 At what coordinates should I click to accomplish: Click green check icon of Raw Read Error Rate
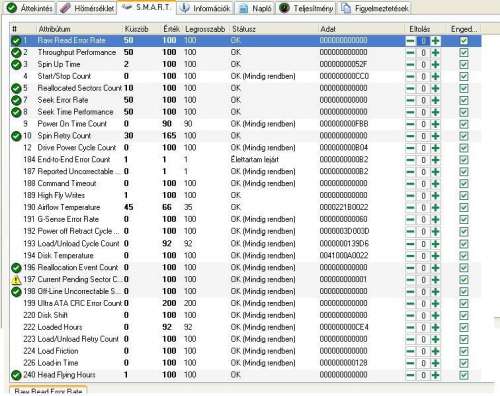[16, 41]
